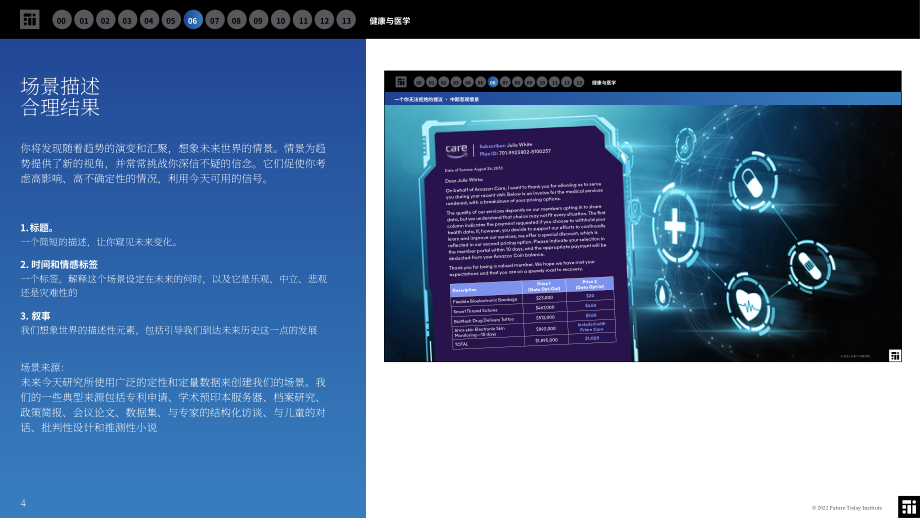Go to section 05 in top navigation
The height and width of the screenshot is (518, 920).
pyautogui.click(x=171, y=20)
